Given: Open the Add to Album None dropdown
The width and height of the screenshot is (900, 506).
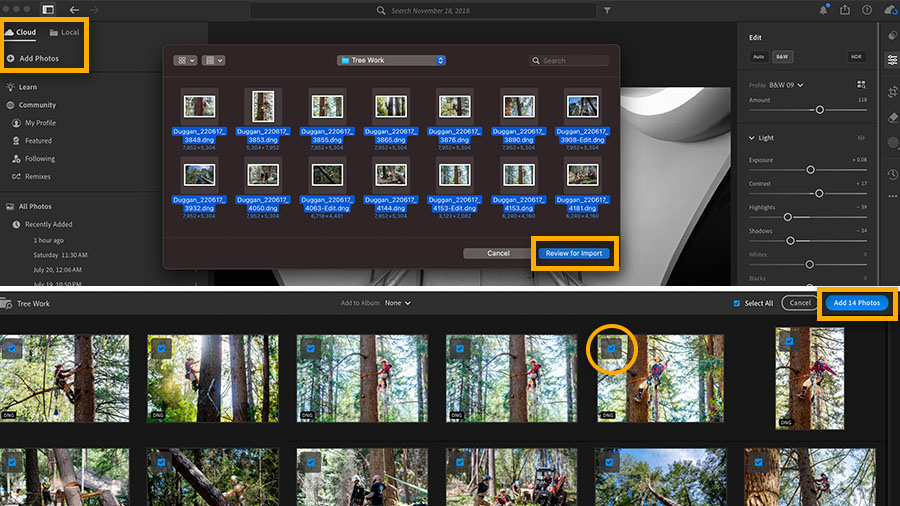Looking at the screenshot, I should click(x=398, y=303).
